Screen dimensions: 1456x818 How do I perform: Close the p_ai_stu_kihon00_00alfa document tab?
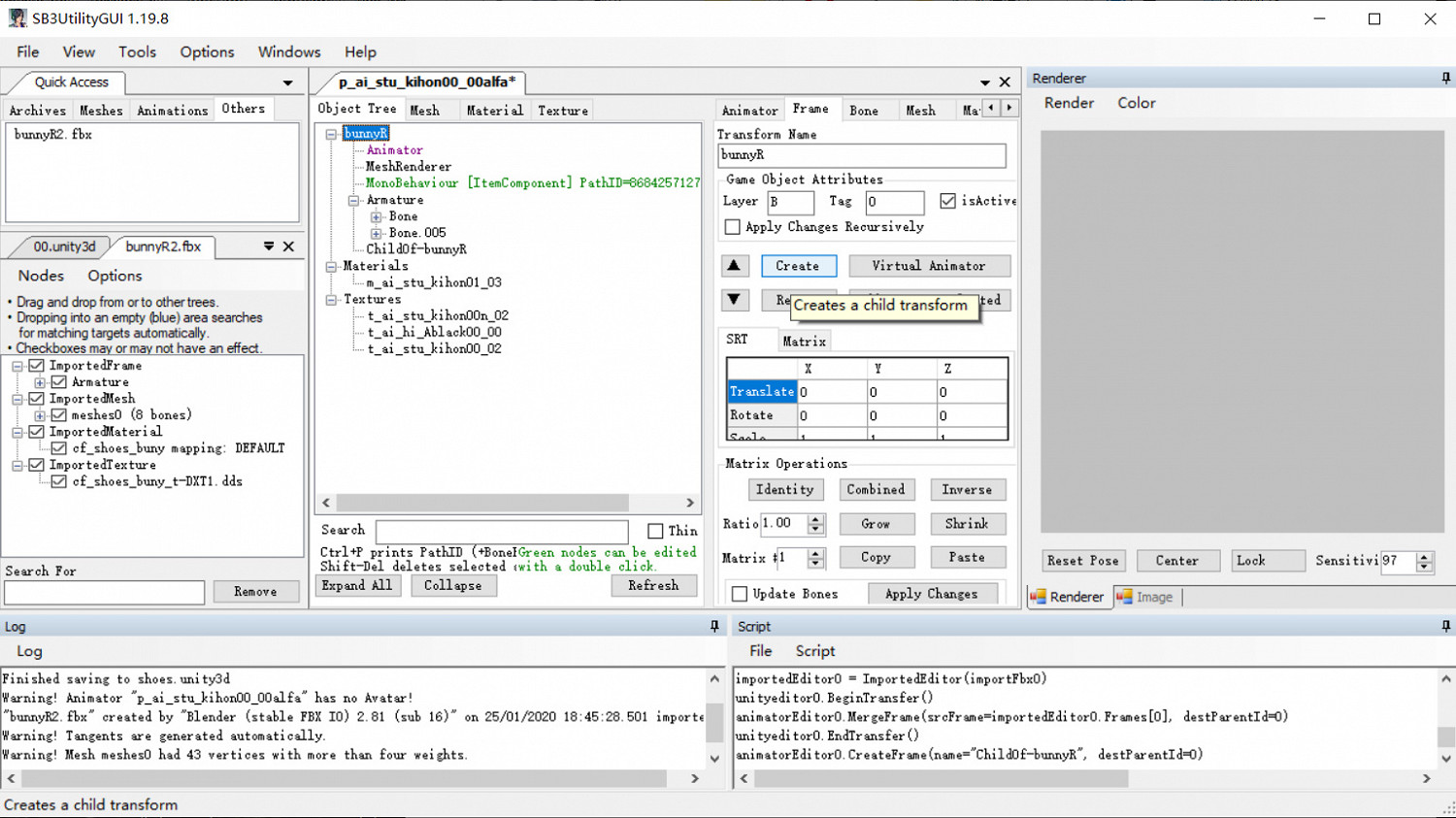(1005, 82)
